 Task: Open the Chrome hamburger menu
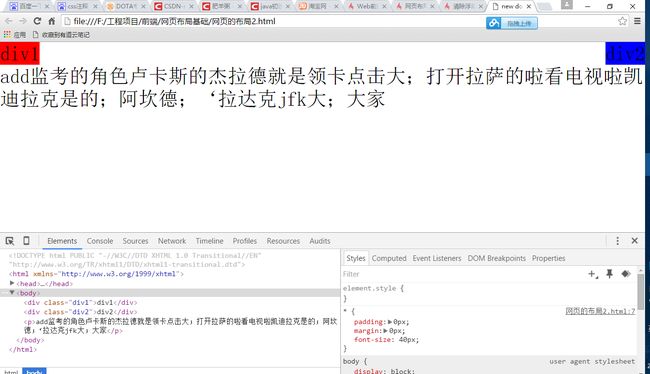point(638,21)
